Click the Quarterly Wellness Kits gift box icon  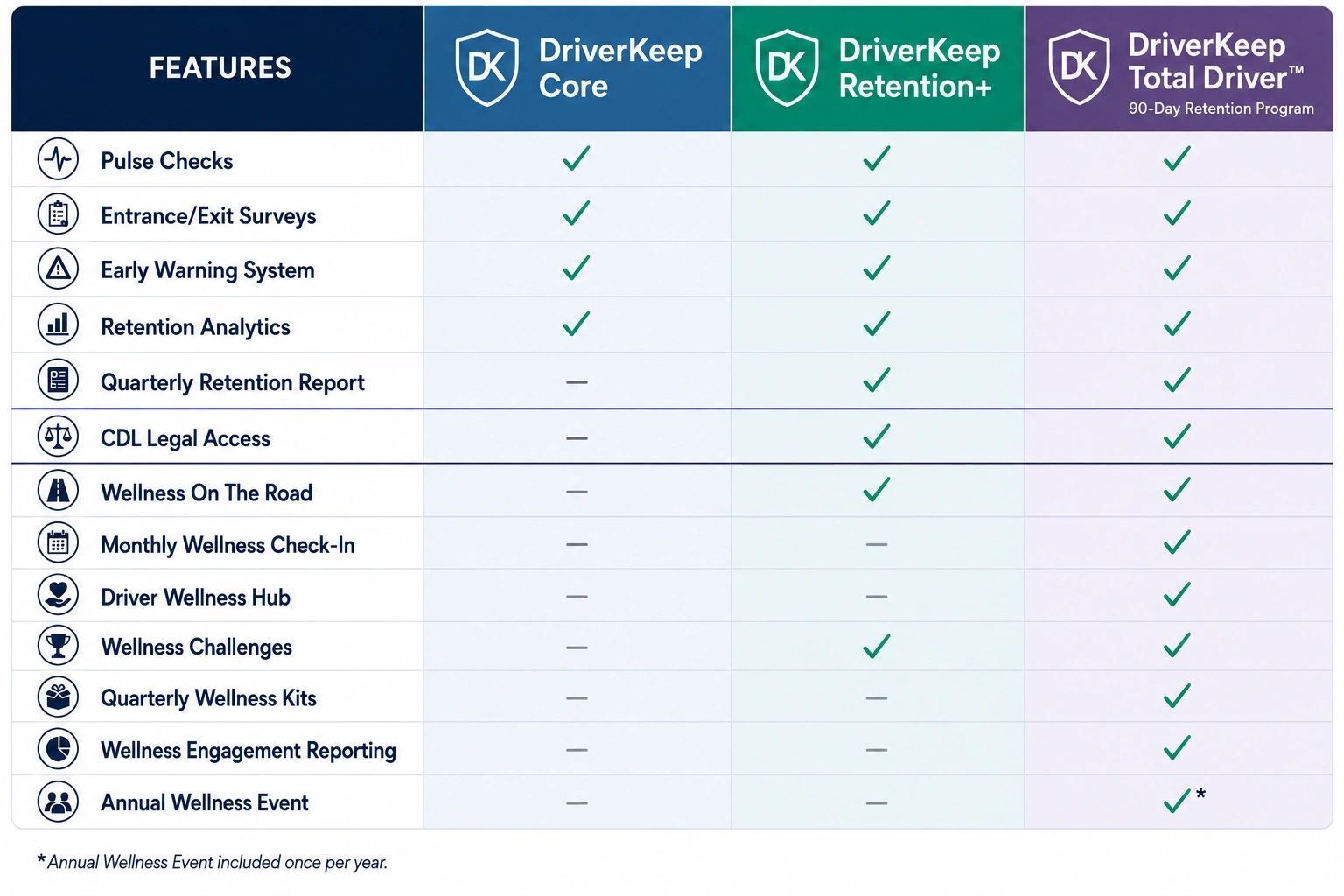(x=59, y=697)
